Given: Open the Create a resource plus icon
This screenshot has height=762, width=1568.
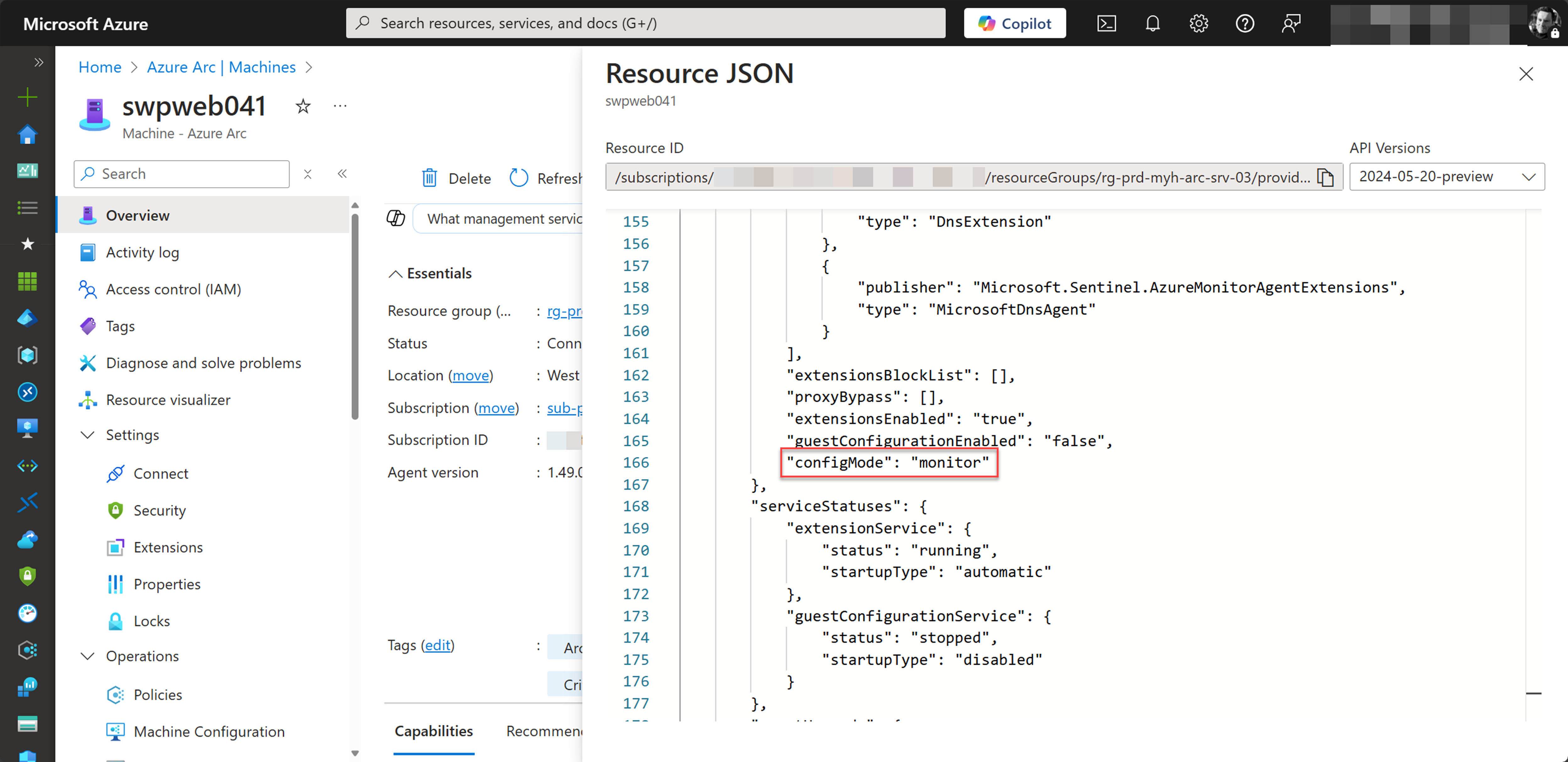Looking at the screenshot, I should [x=27, y=97].
